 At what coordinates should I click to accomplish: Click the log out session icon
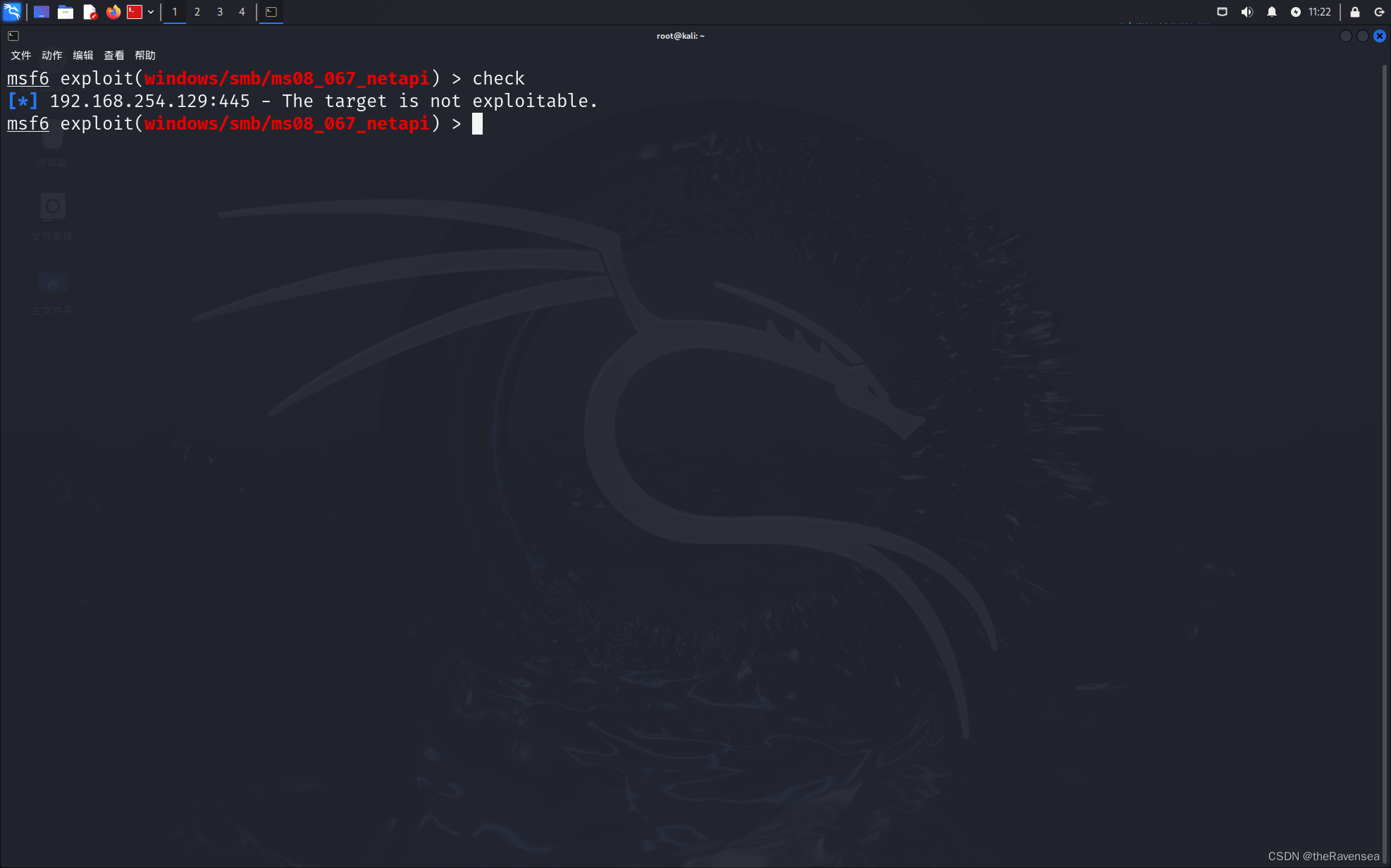click(x=1379, y=12)
